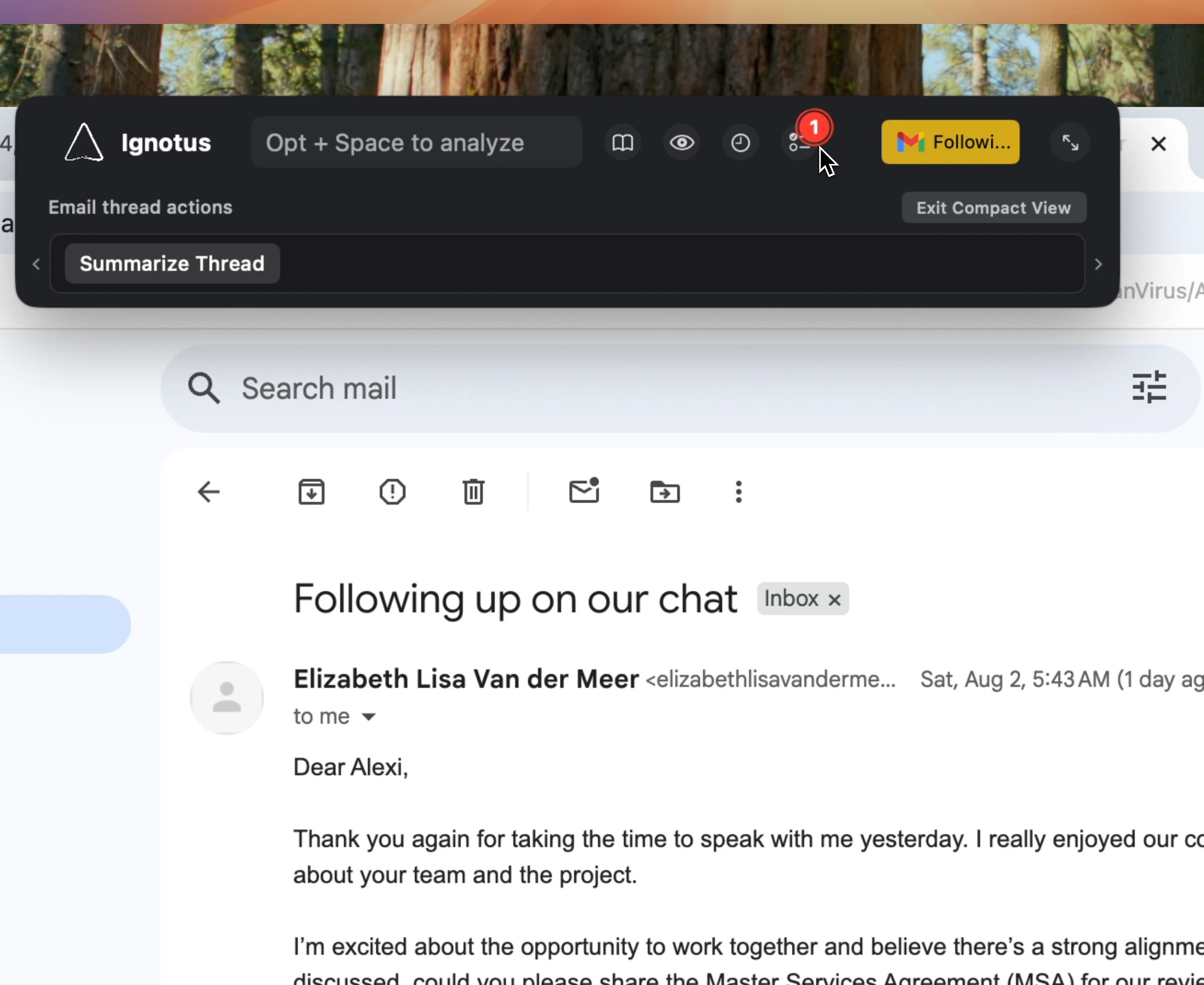
Task: Remove the Inbox label from the email
Action: 834,599
